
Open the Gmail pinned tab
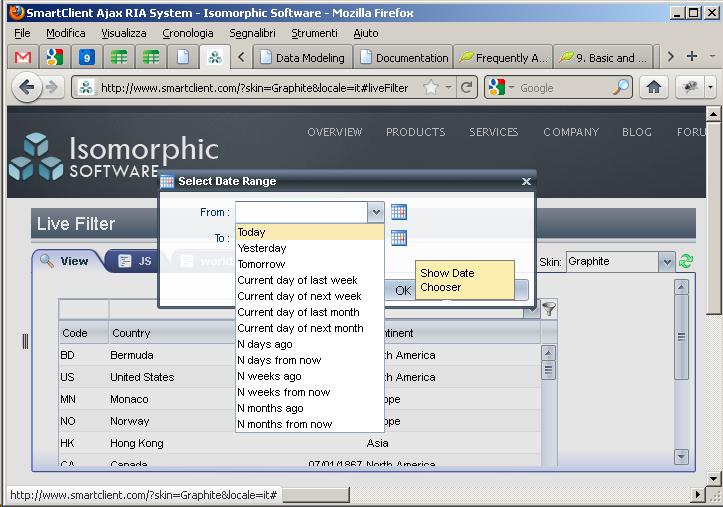point(22,57)
